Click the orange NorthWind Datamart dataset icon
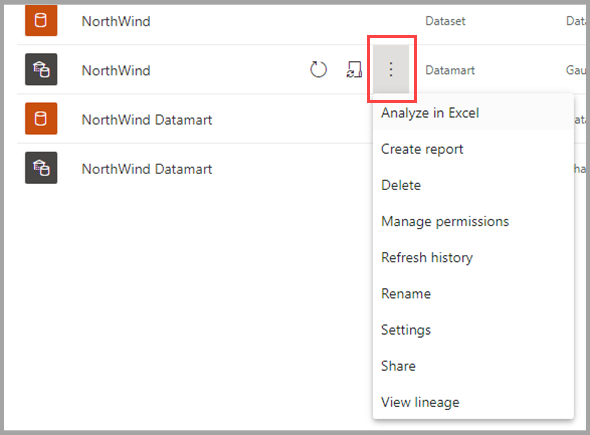 [41, 119]
